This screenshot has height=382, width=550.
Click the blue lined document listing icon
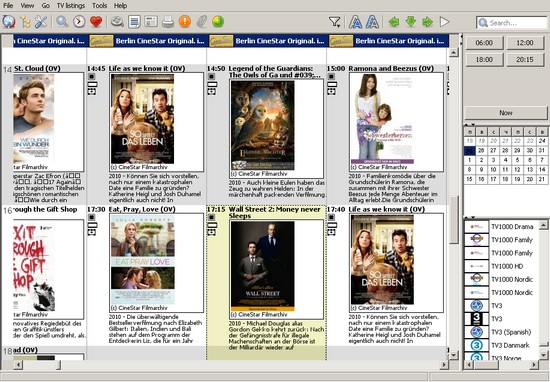(134, 22)
